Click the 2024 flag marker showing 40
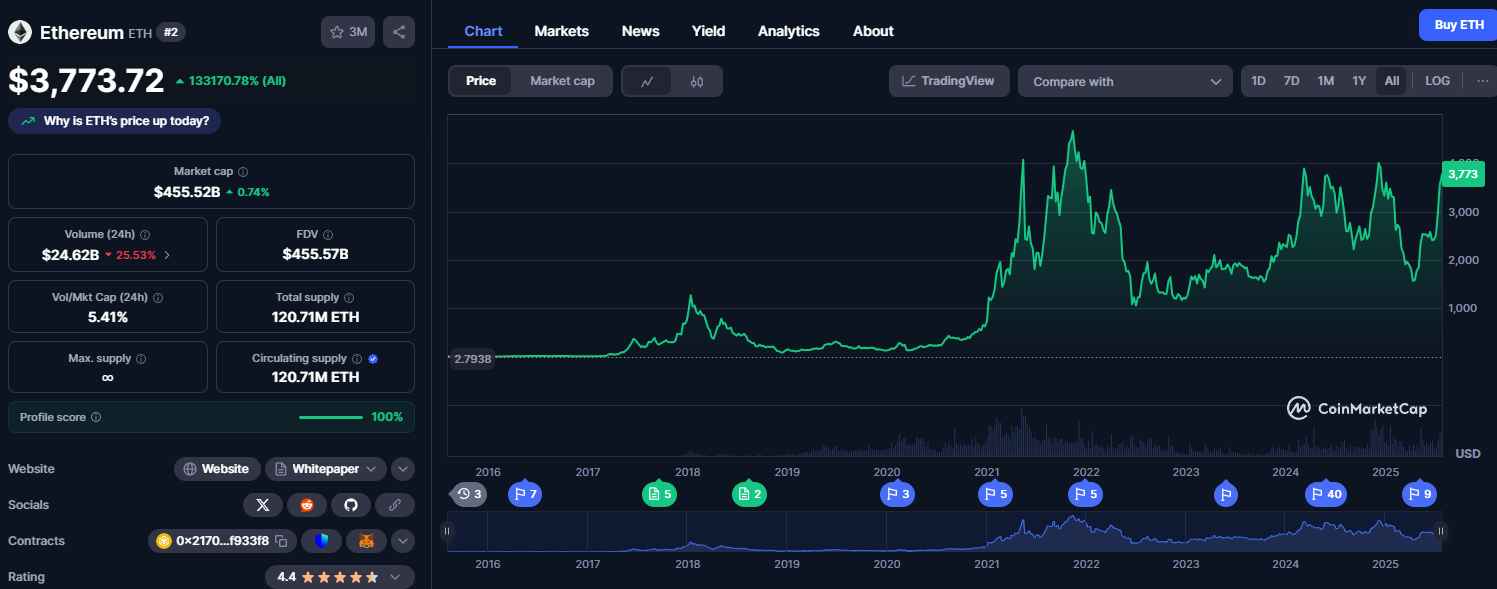This screenshot has height=589, width=1497. point(1327,494)
